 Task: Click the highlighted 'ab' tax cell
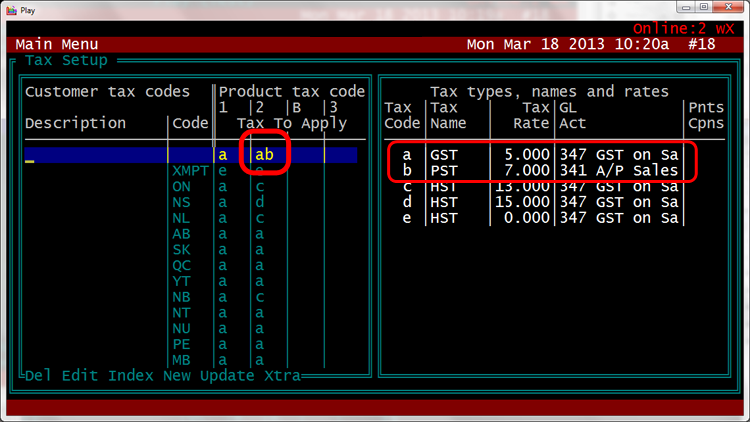click(264, 155)
